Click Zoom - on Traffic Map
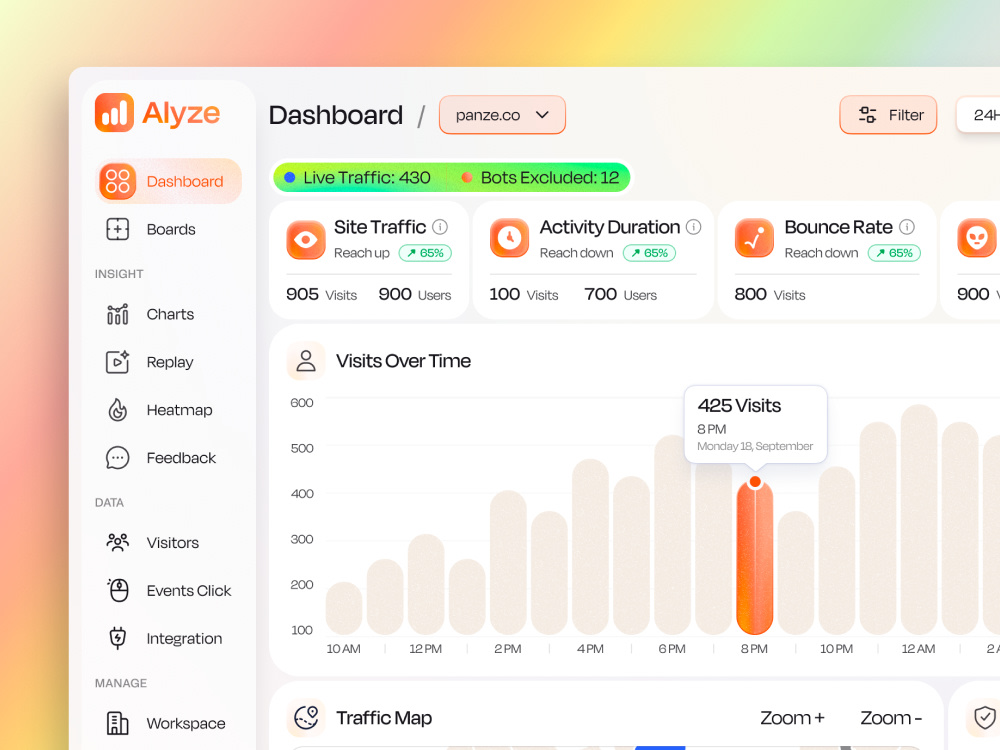Viewport: 1000px width, 750px height. (891, 718)
